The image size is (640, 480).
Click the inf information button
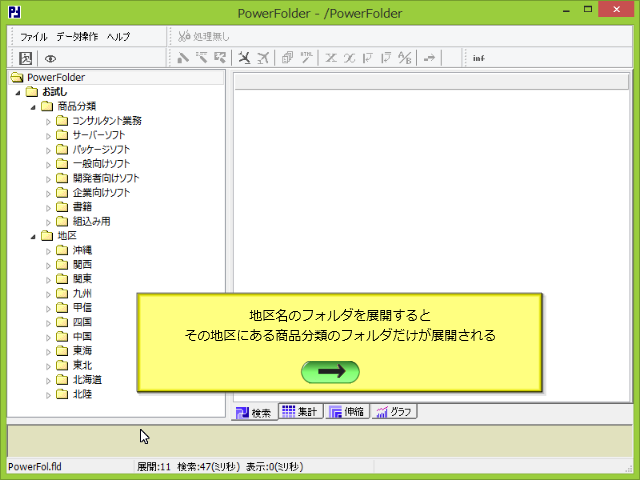pyautogui.click(x=479, y=58)
